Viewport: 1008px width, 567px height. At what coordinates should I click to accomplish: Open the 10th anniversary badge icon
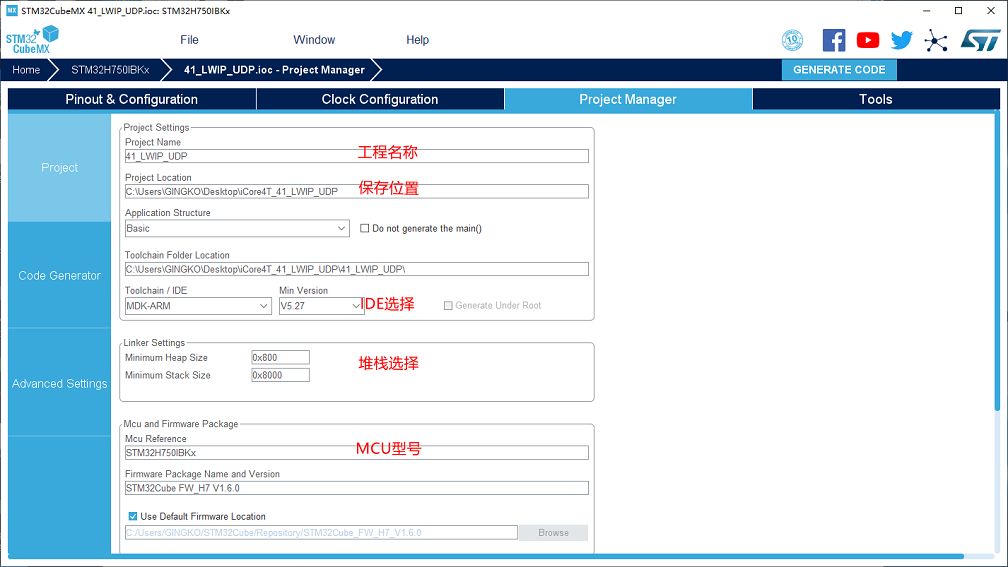[792, 40]
